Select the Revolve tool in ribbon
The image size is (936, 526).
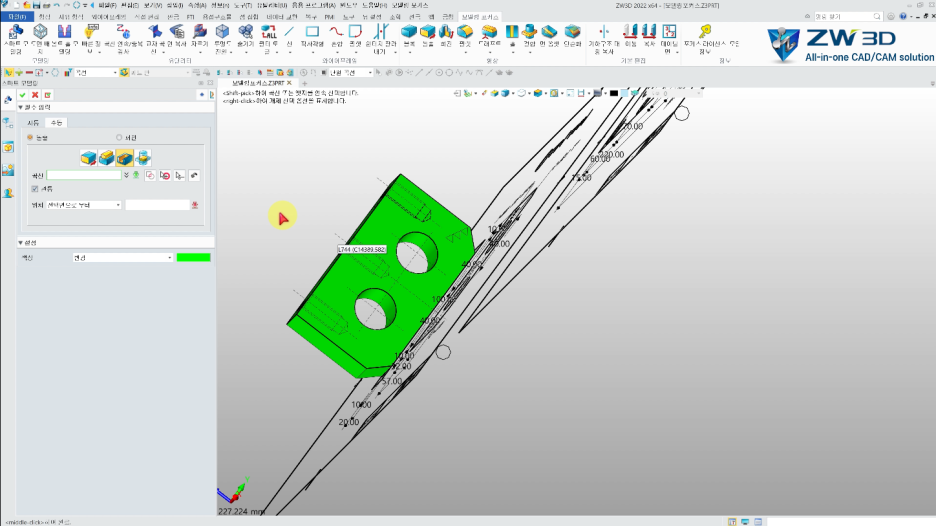coord(446,36)
